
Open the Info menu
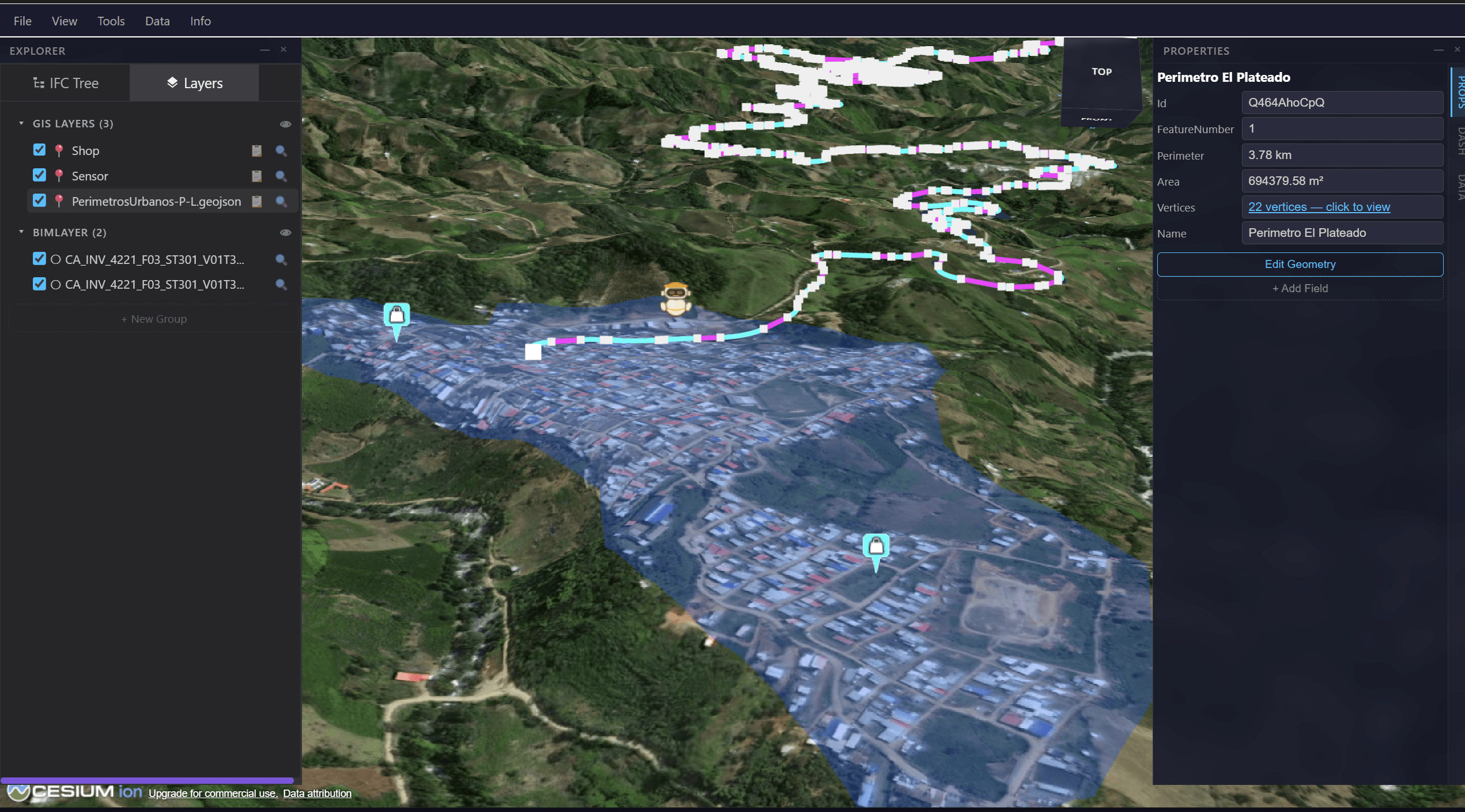tap(201, 21)
